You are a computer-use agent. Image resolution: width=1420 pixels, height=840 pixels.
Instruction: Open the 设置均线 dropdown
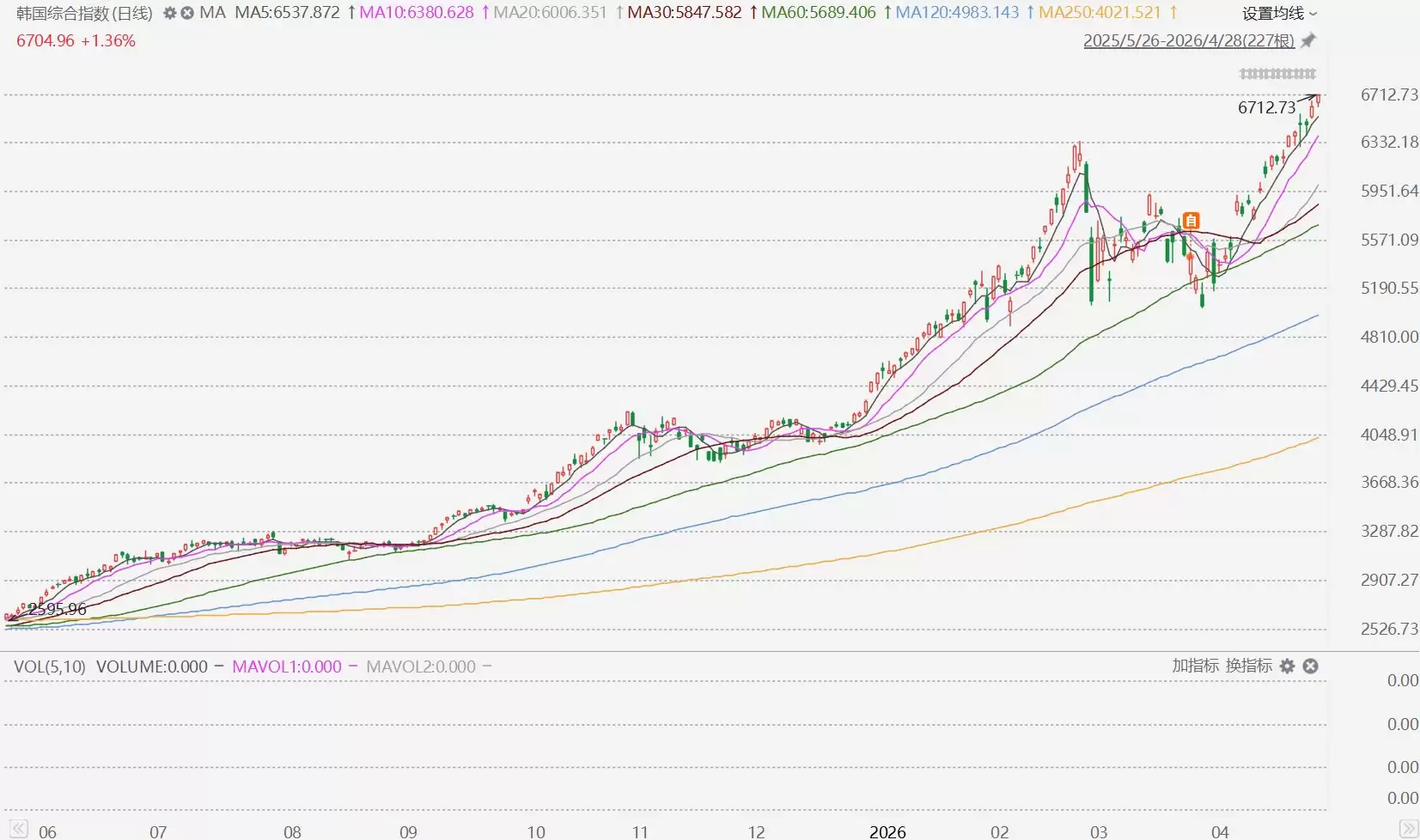[1278, 14]
